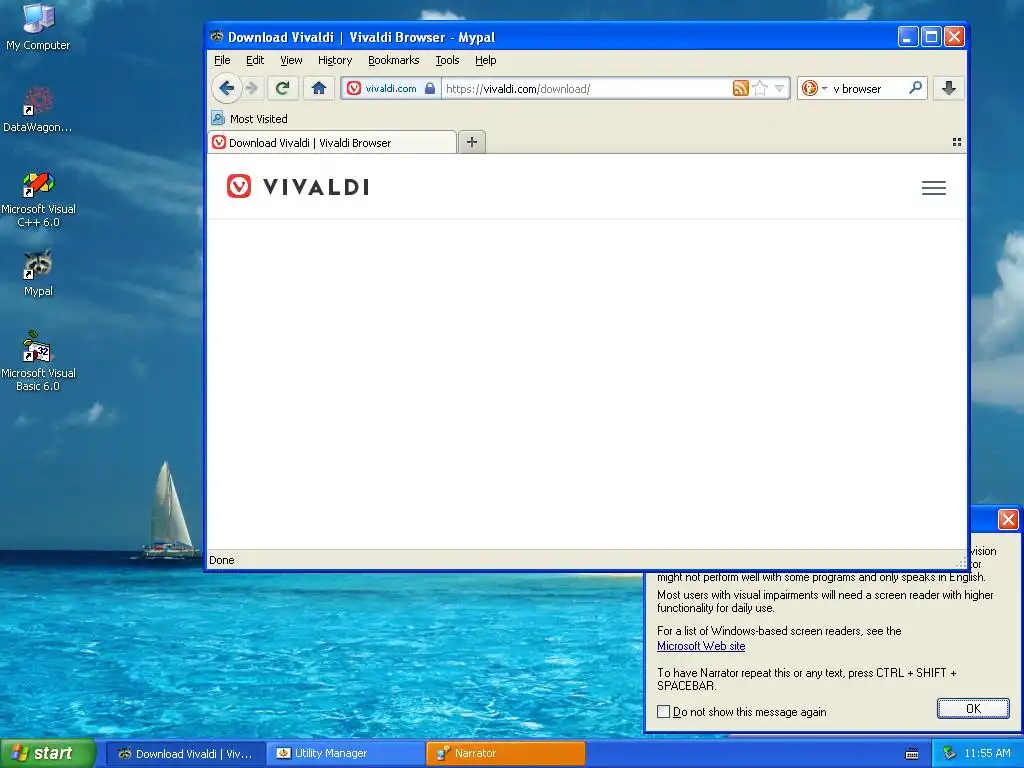Click the forward arrow navigation button
1024x768 pixels.
point(251,88)
